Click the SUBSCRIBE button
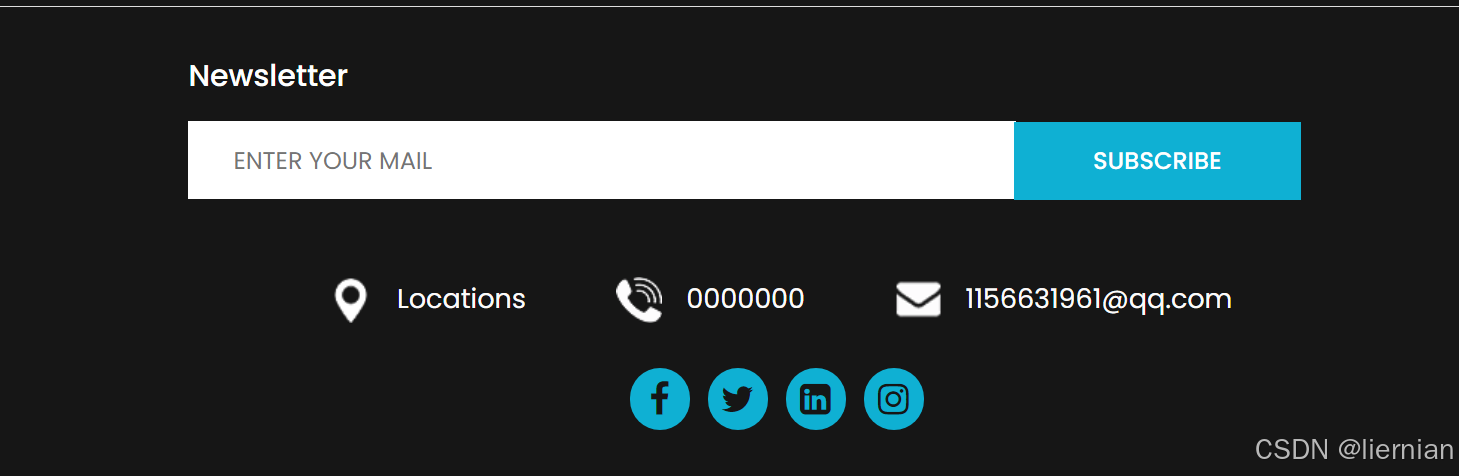1459x476 pixels. pos(1157,161)
